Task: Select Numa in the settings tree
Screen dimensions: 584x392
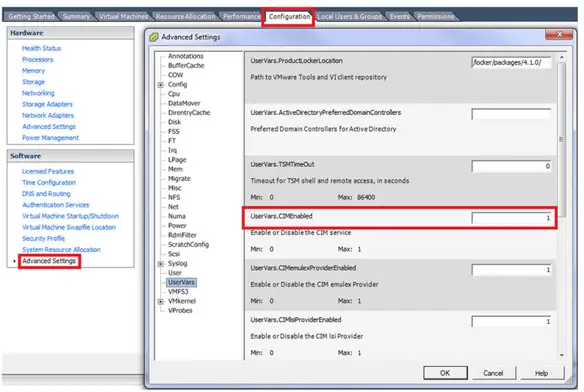Action: click(177, 216)
